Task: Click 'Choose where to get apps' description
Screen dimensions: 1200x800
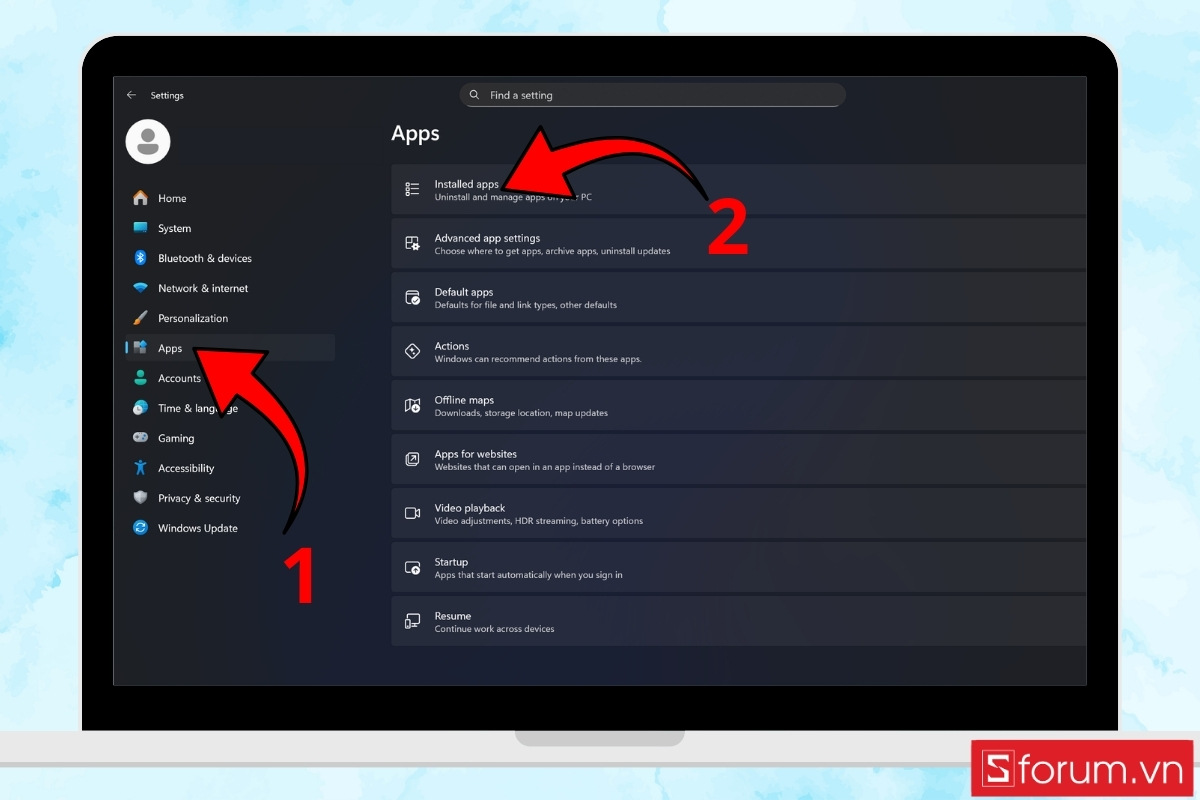Action: coord(552,251)
